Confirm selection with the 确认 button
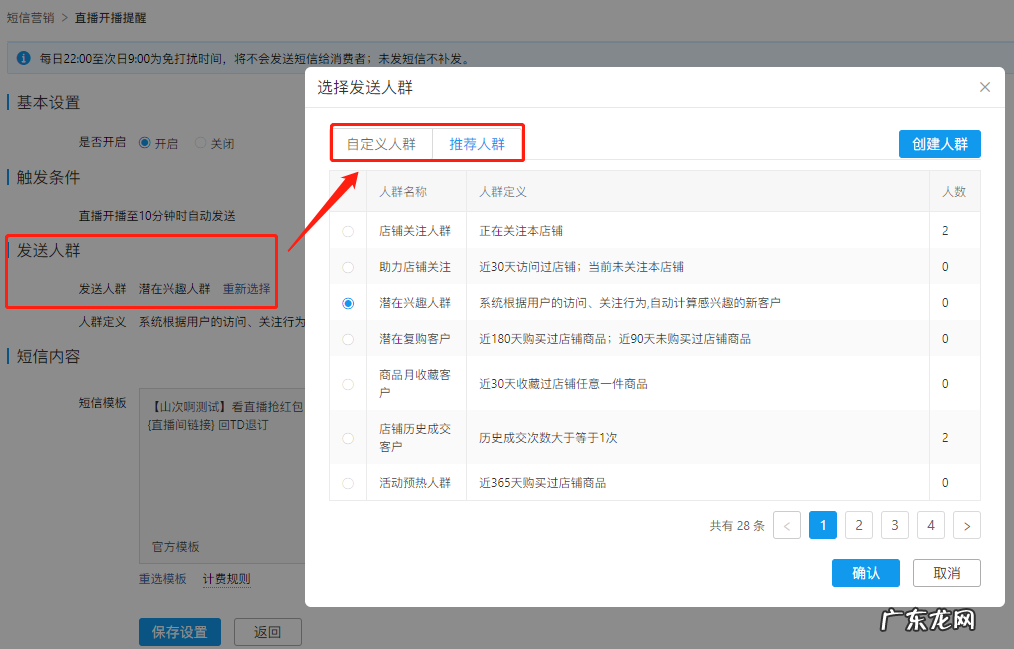 point(865,573)
